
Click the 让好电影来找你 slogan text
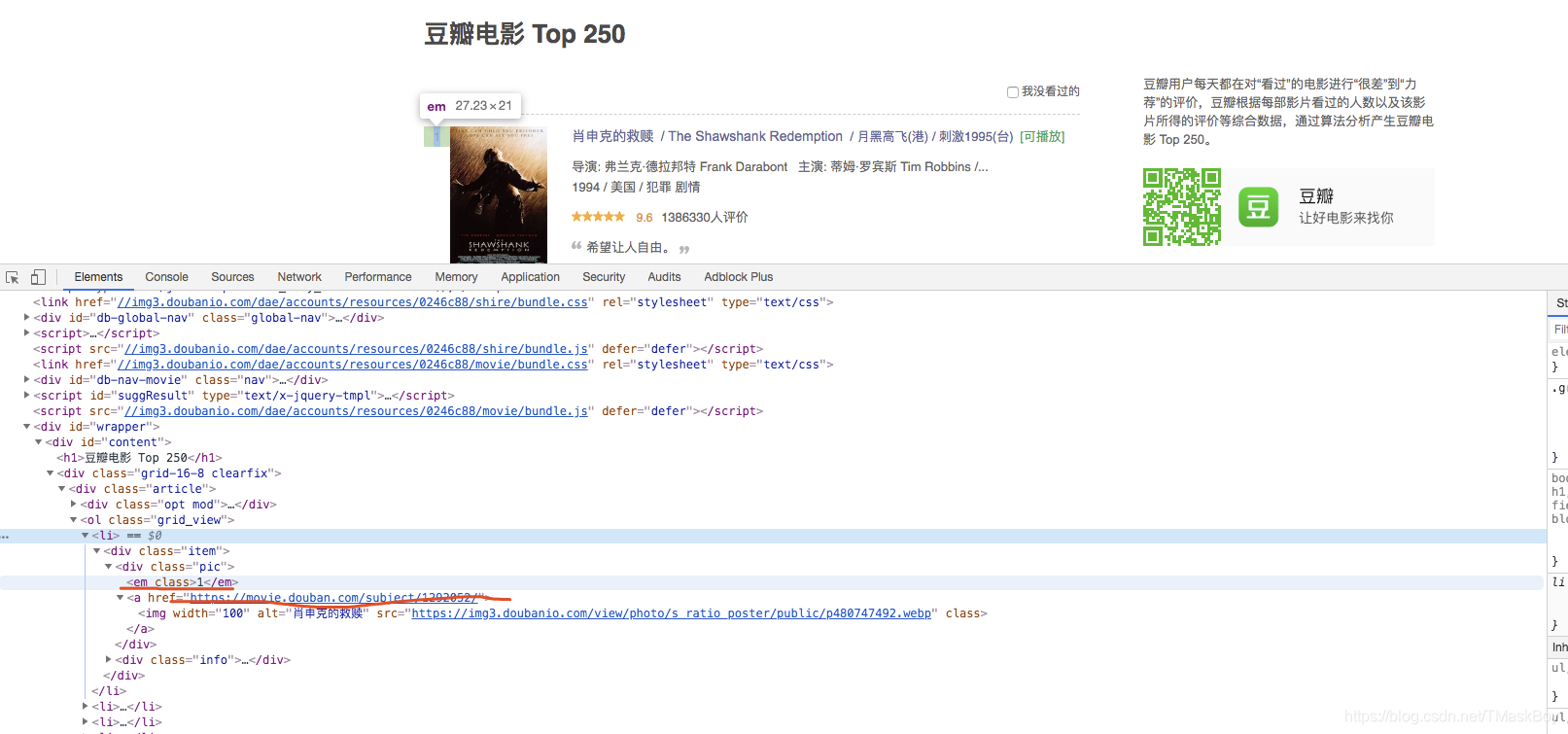(1346, 218)
